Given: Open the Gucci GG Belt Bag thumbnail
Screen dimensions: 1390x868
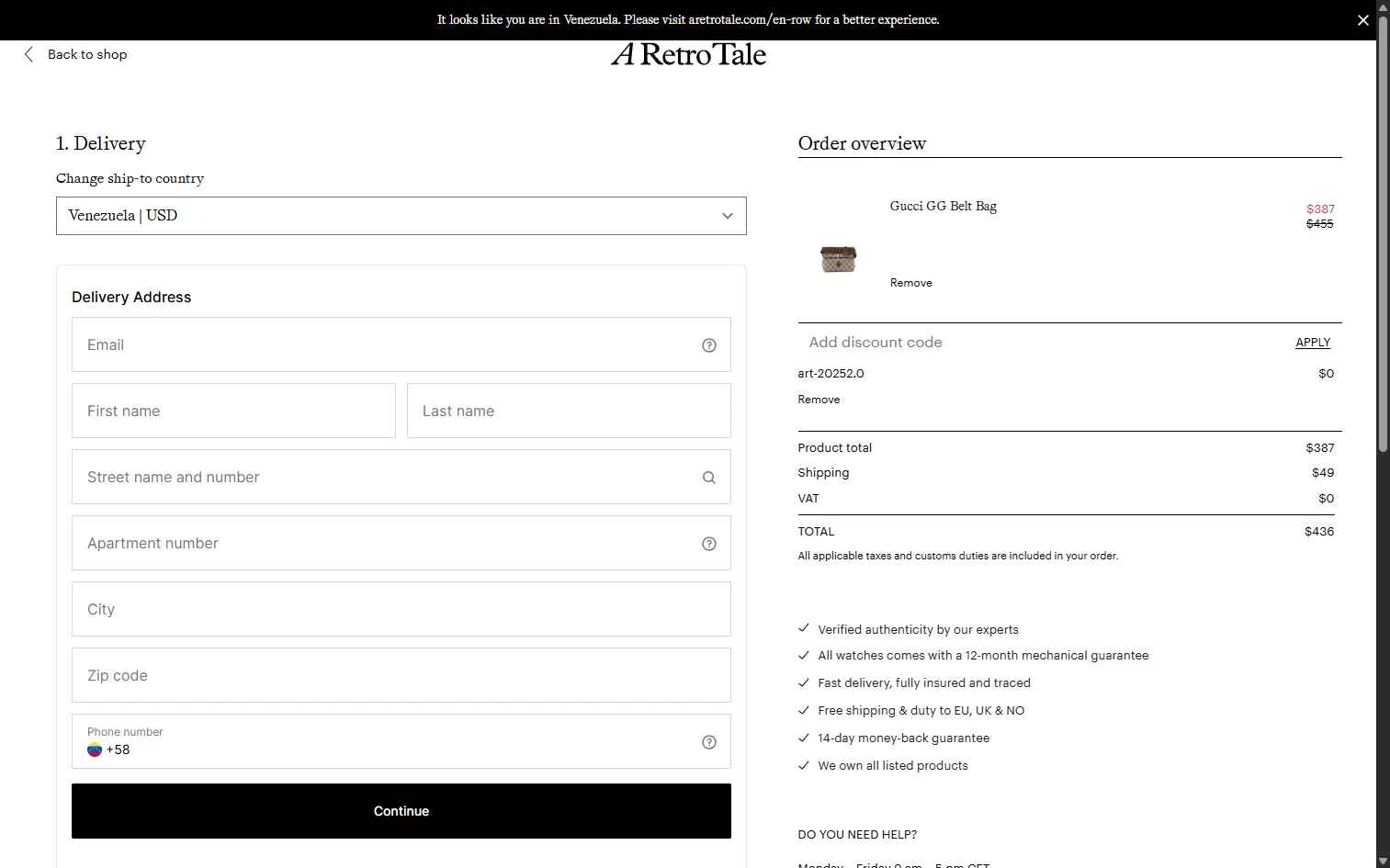Looking at the screenshot, I should 838,259.
